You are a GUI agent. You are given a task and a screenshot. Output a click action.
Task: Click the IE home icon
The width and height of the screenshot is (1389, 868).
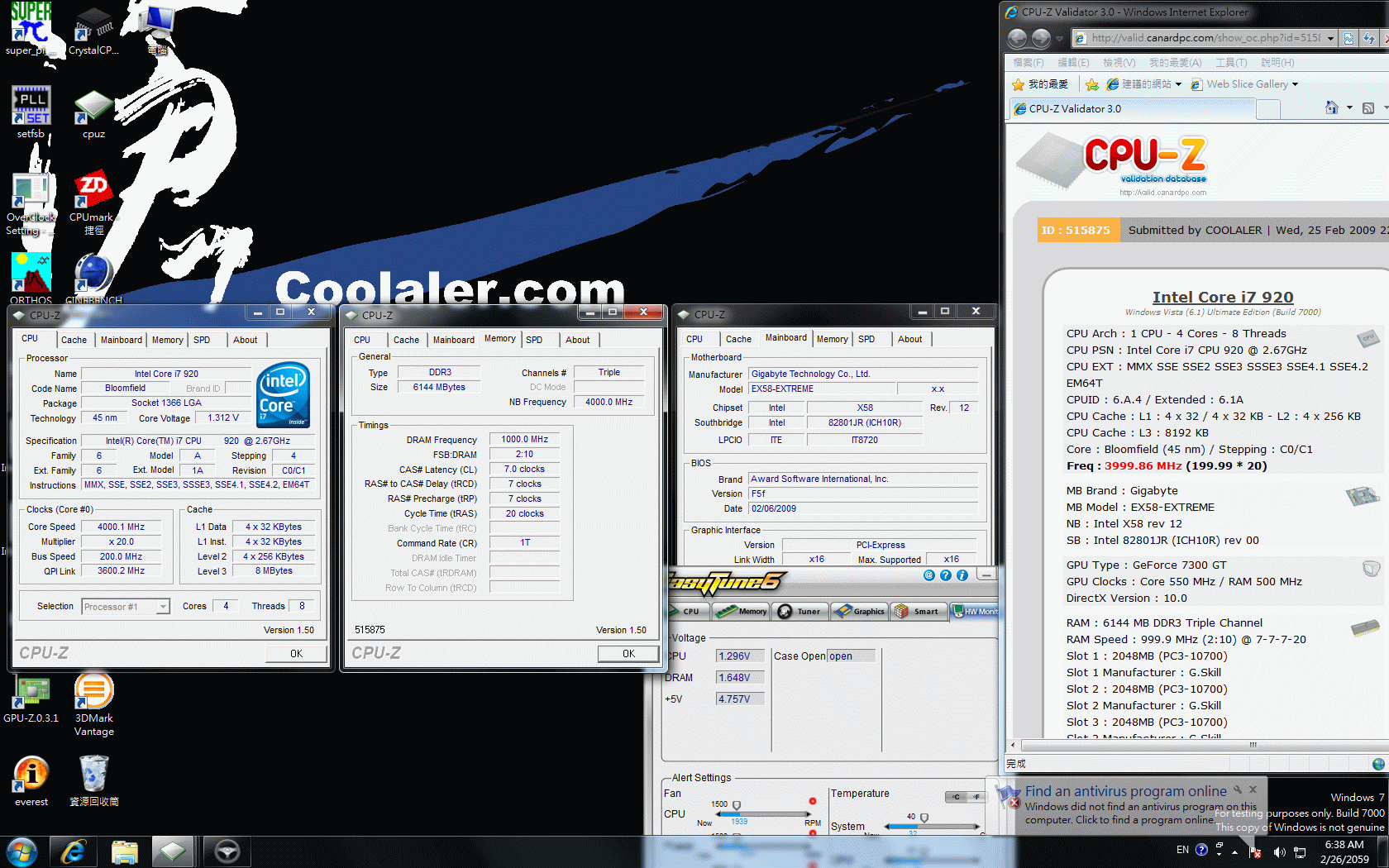point(1331,107)
